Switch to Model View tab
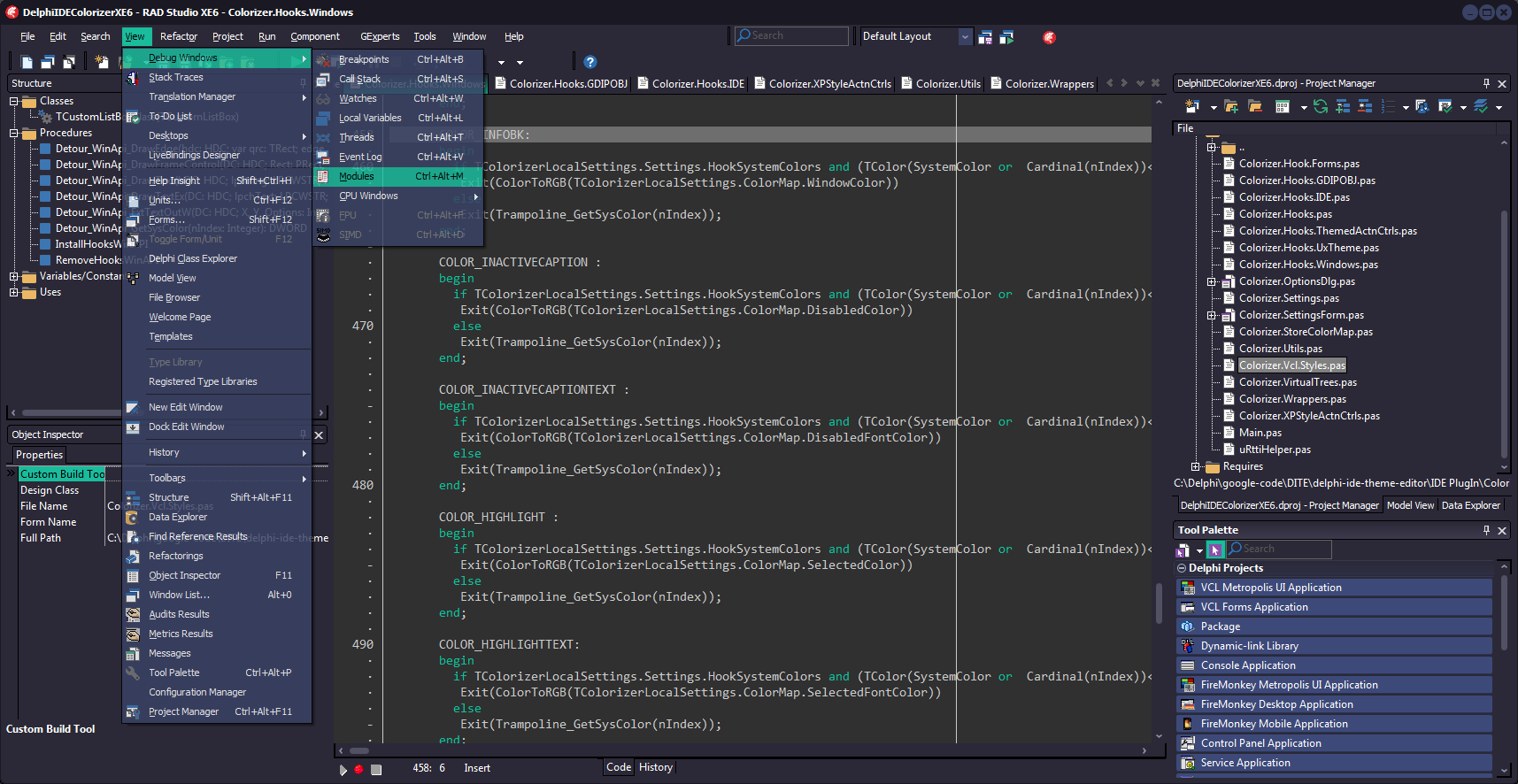Viewport: 1518px width, 784px height. click(1410, 505)
